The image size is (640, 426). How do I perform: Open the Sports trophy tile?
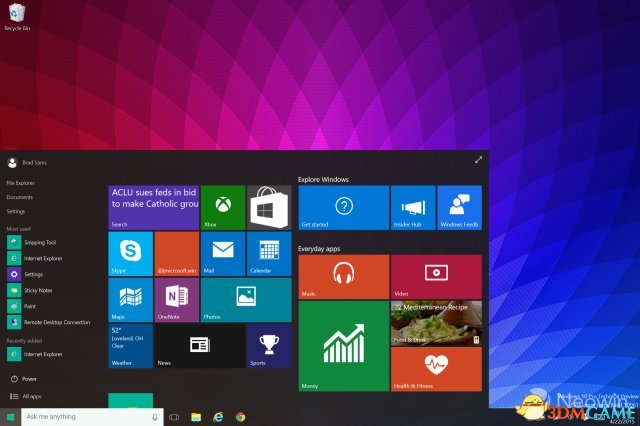pyautogui.click(x=269, y=346)
